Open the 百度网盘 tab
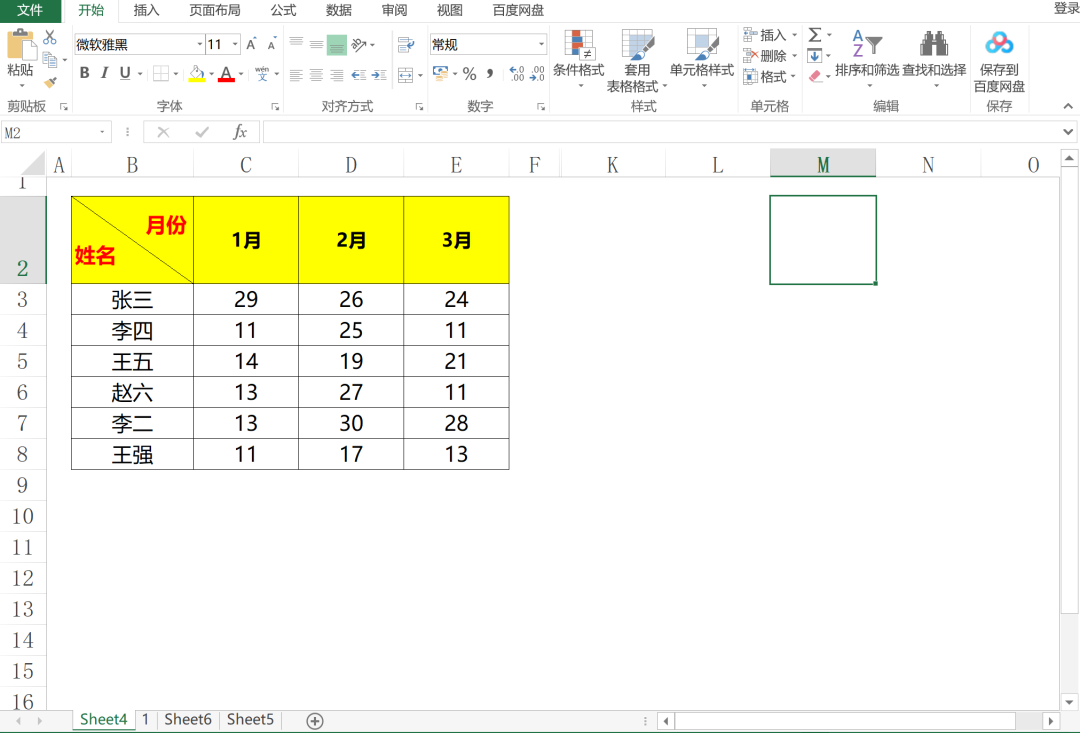Viewport: 1080px width, 733px height. [518, 10]
